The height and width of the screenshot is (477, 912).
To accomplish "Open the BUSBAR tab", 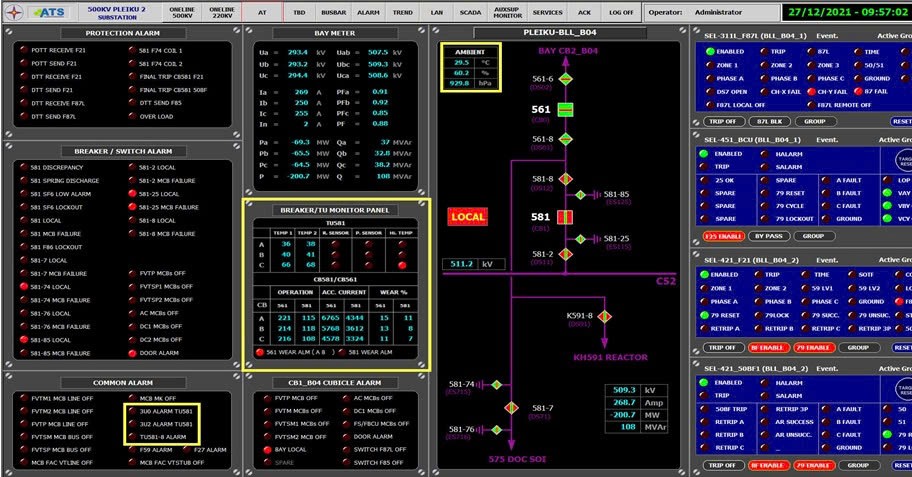I will 333,12.
